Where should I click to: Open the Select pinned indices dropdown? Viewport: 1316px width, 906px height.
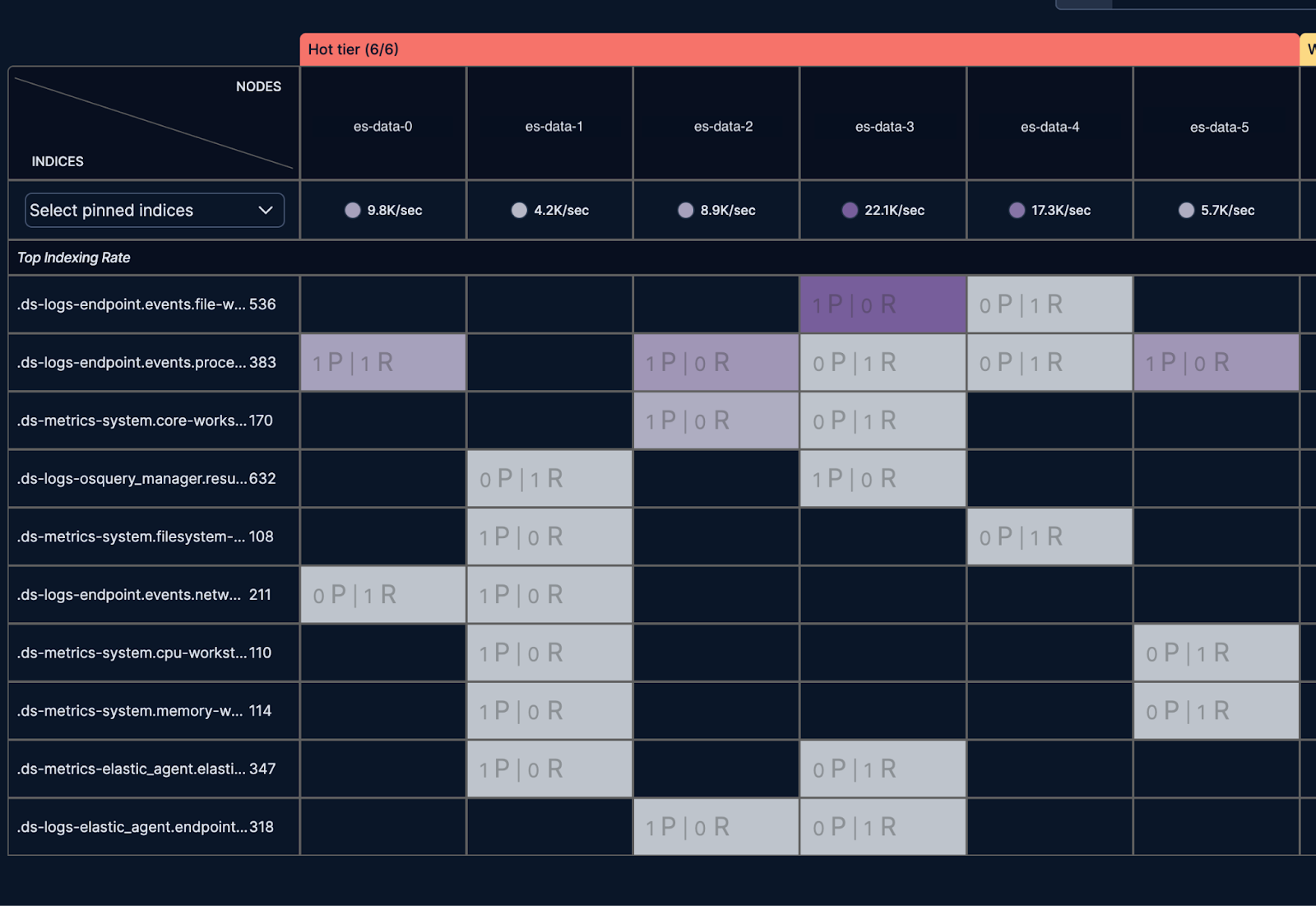155,210
